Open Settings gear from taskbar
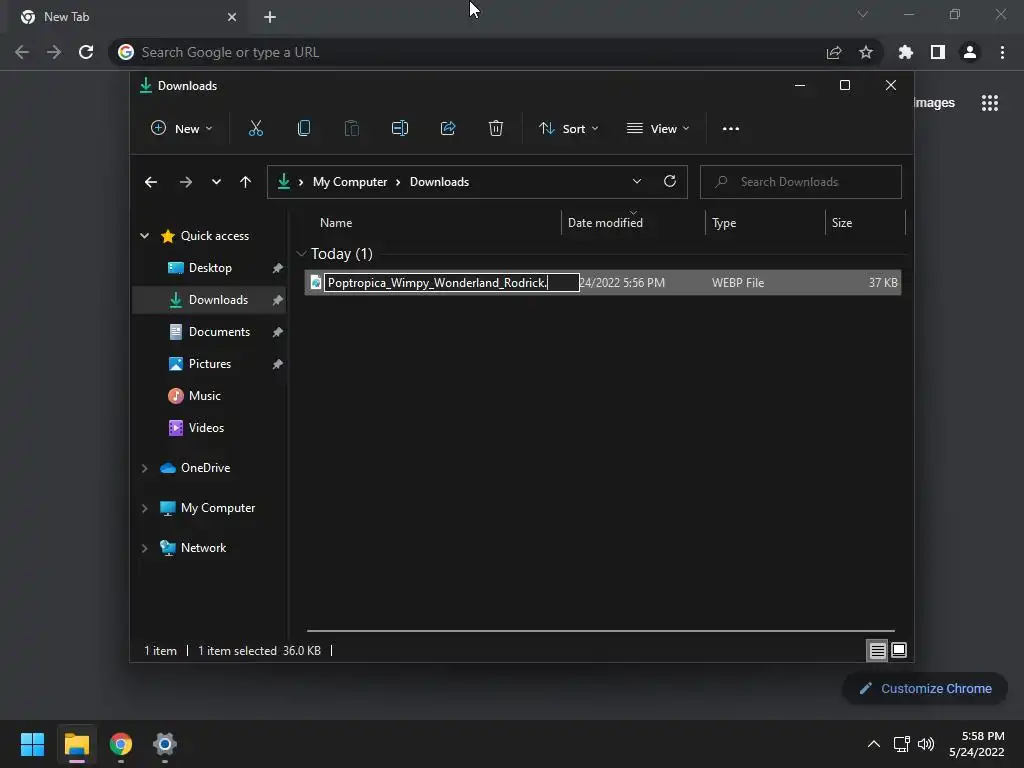Screen dimensions: 1024x768 tap(165, 744)
